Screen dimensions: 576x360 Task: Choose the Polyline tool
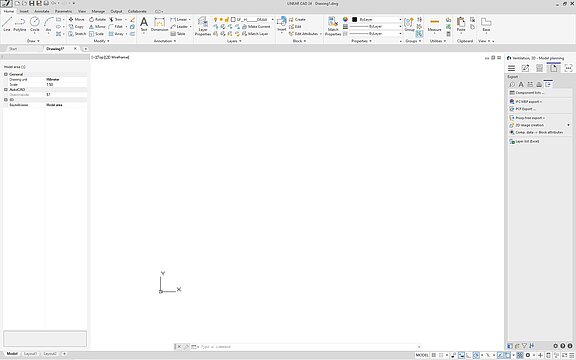click(20, 24)
